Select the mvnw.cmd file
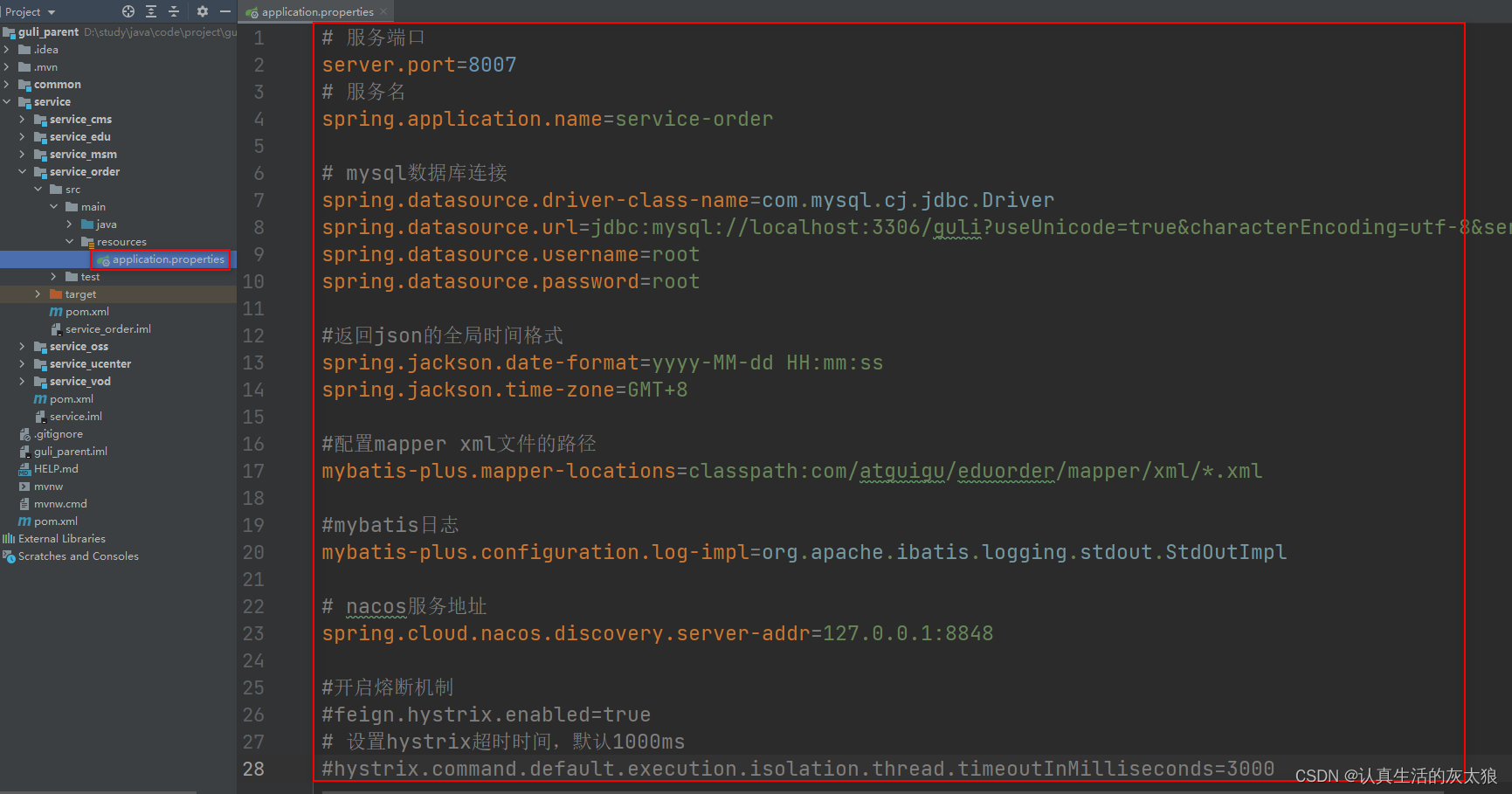1512x794 pixels. (60, 504)
